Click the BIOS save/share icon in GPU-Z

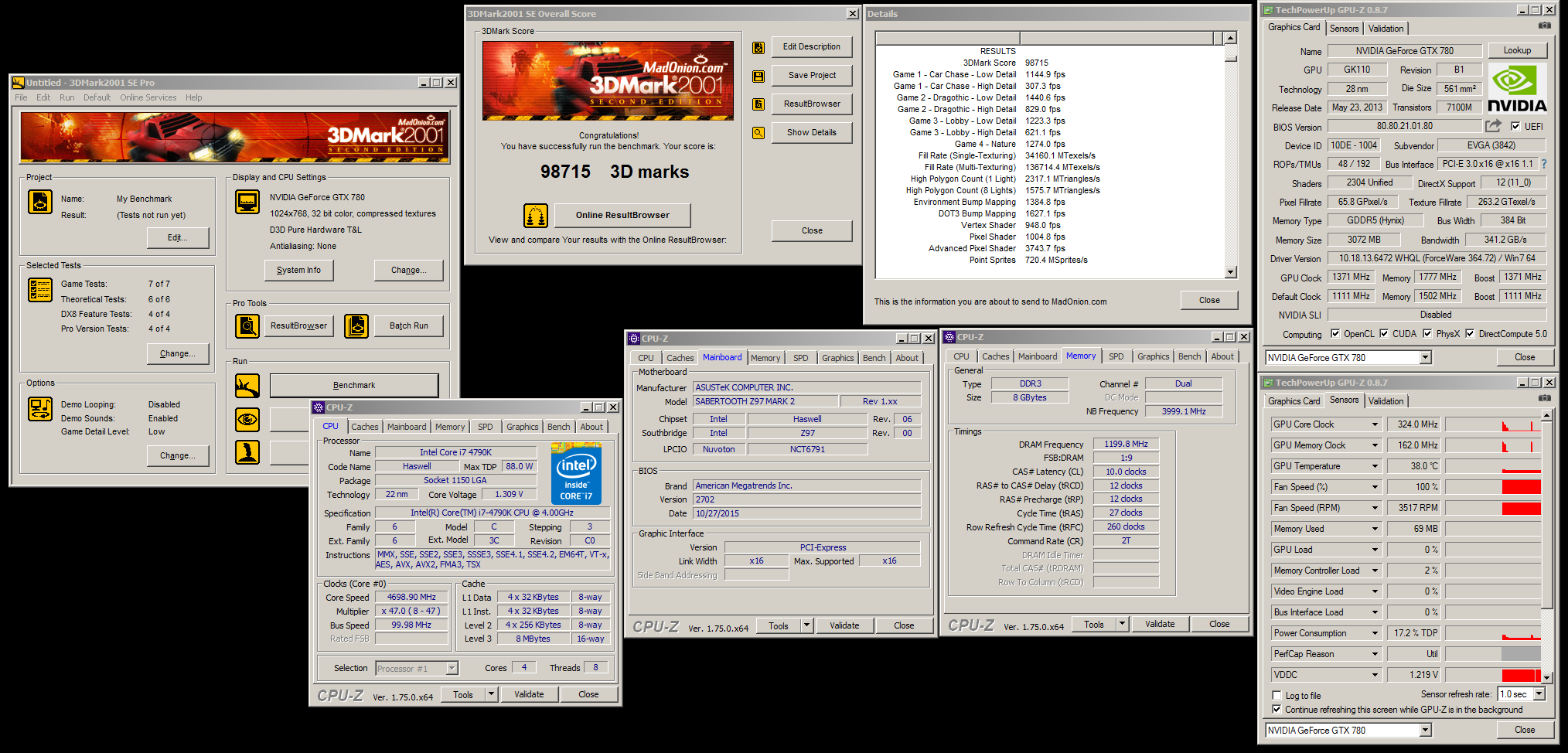pyautogui.click(x=1493, y=125)
